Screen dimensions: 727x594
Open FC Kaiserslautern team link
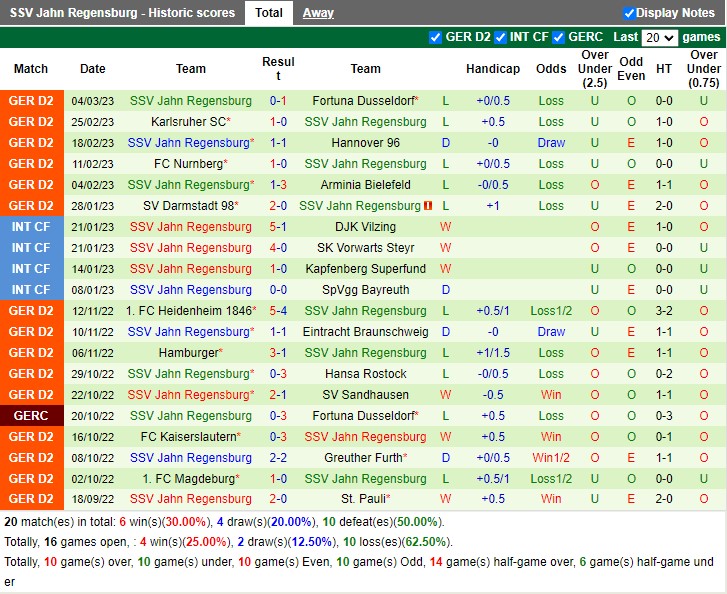188,437
